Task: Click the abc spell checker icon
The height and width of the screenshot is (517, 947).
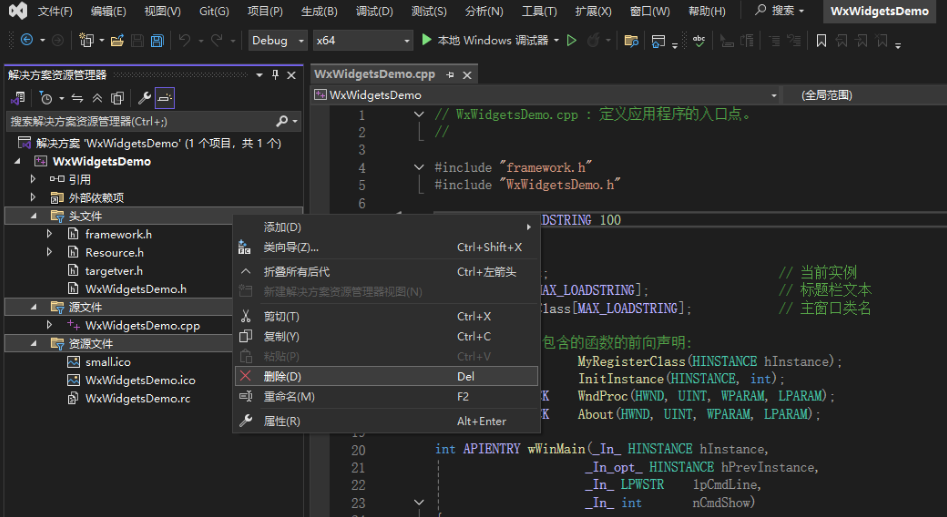Action: 699,40
